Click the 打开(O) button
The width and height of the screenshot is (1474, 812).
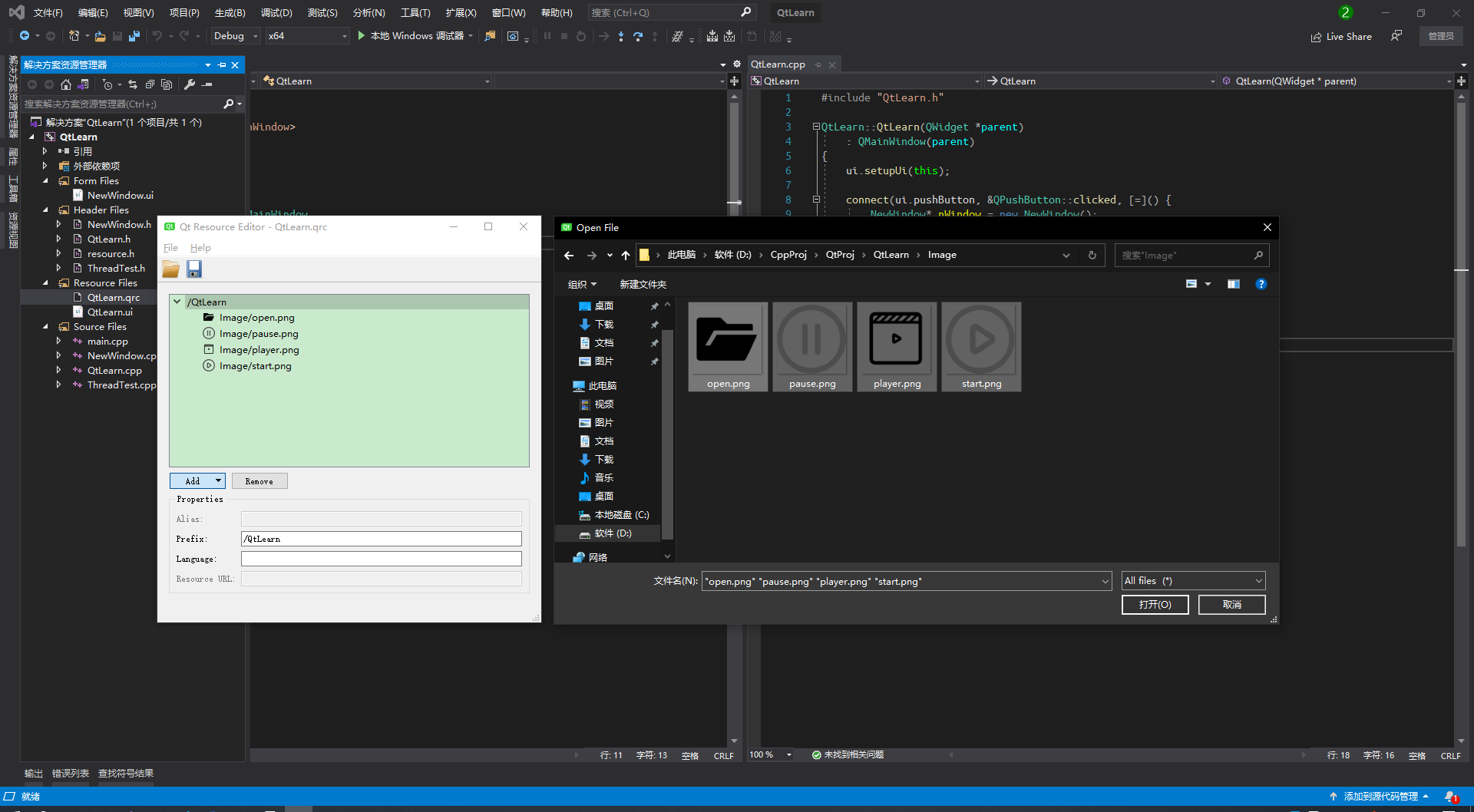(x=1155, y=605)
